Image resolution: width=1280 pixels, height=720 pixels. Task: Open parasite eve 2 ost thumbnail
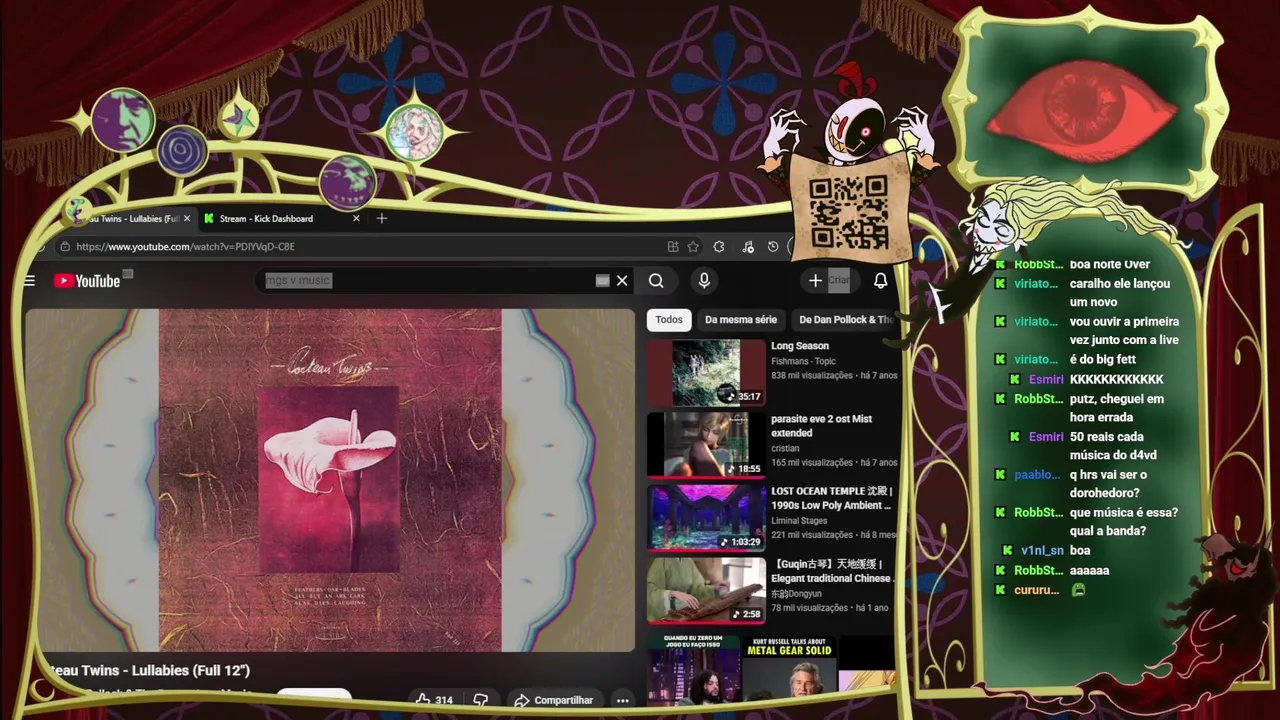(706, 445)
